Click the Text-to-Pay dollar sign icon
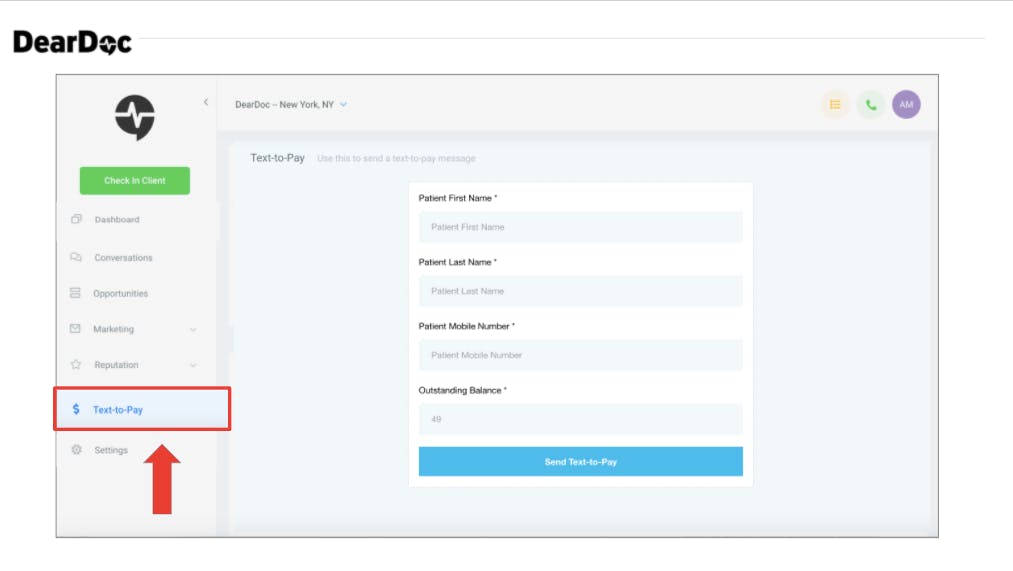Screen dimensions: 1013x571 (x=76, y=409)
